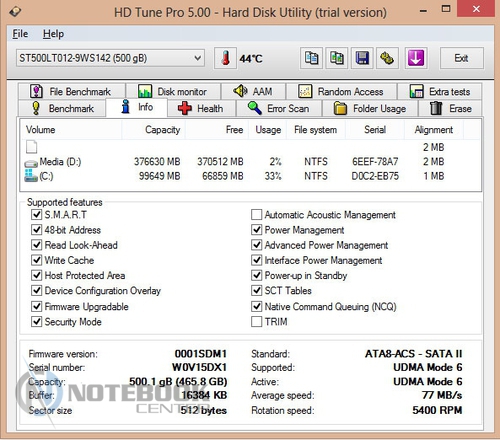Click the Erase trash can icon
This screenshot has width=500, height=440.
[436, 108]
